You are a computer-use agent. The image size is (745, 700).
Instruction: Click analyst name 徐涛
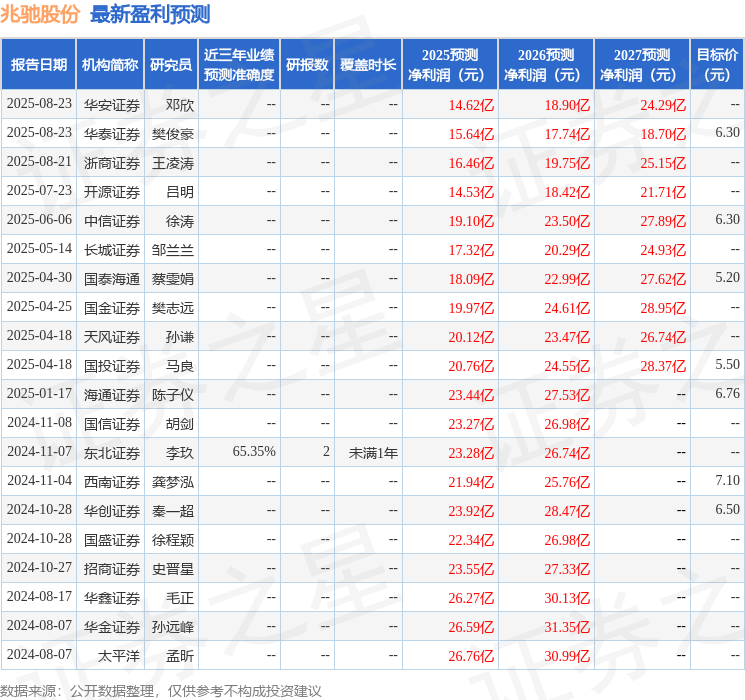click(x=180, y=221)
